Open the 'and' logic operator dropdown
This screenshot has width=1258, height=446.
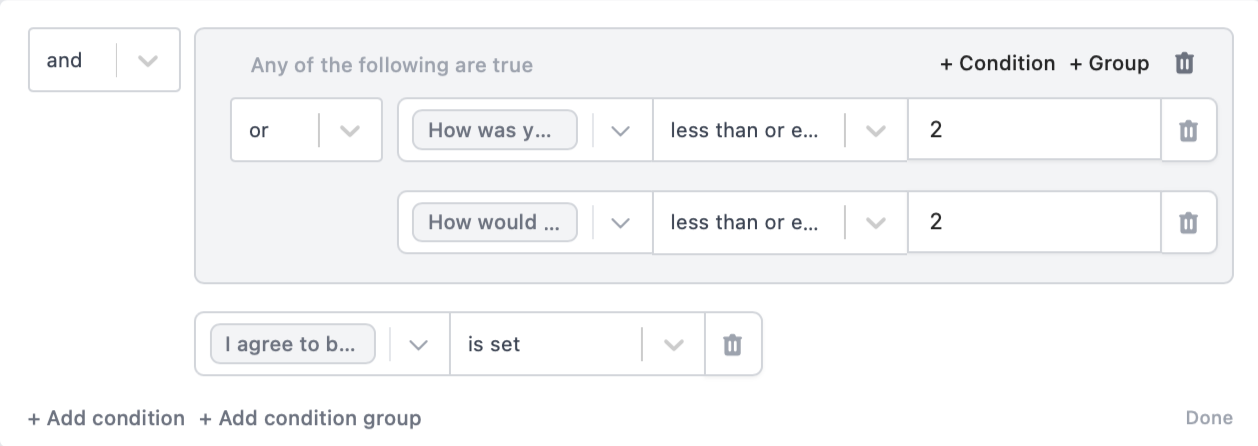[147, 61]
